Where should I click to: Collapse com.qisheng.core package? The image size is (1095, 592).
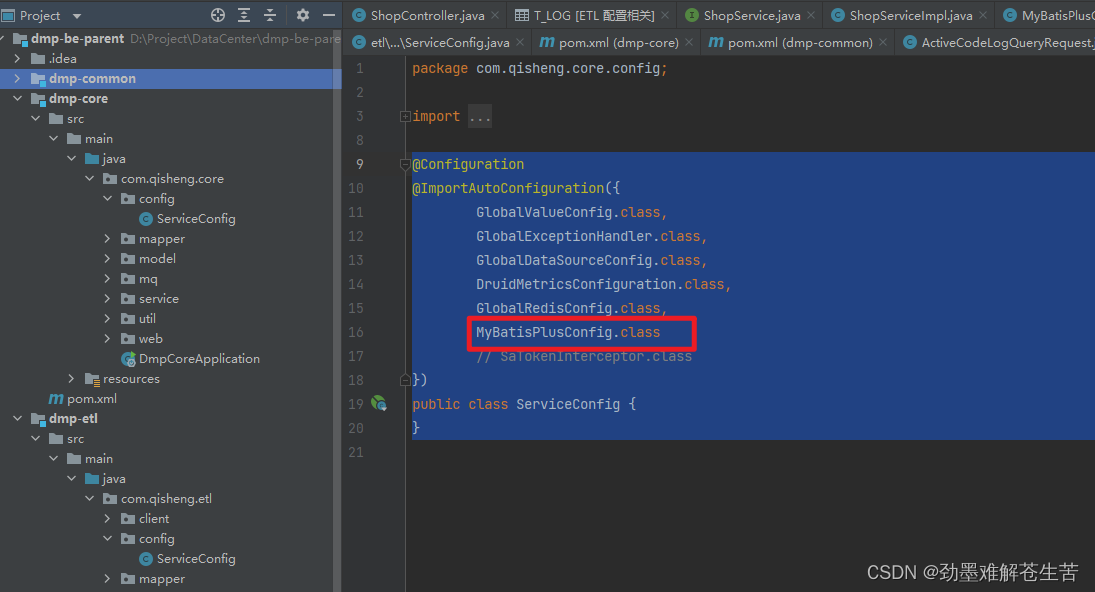click(89, 179)
